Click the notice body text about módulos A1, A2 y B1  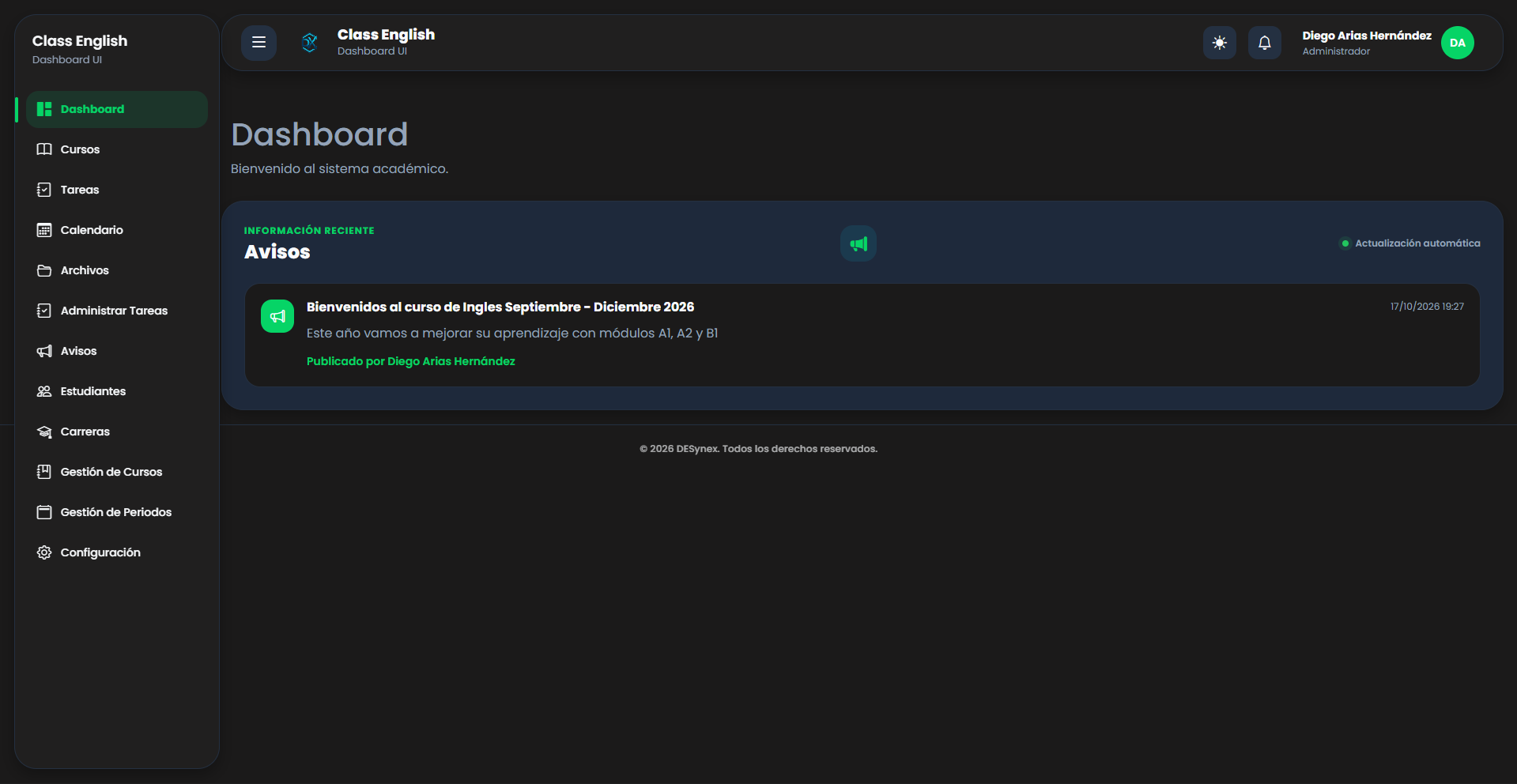tap(512, 334)
